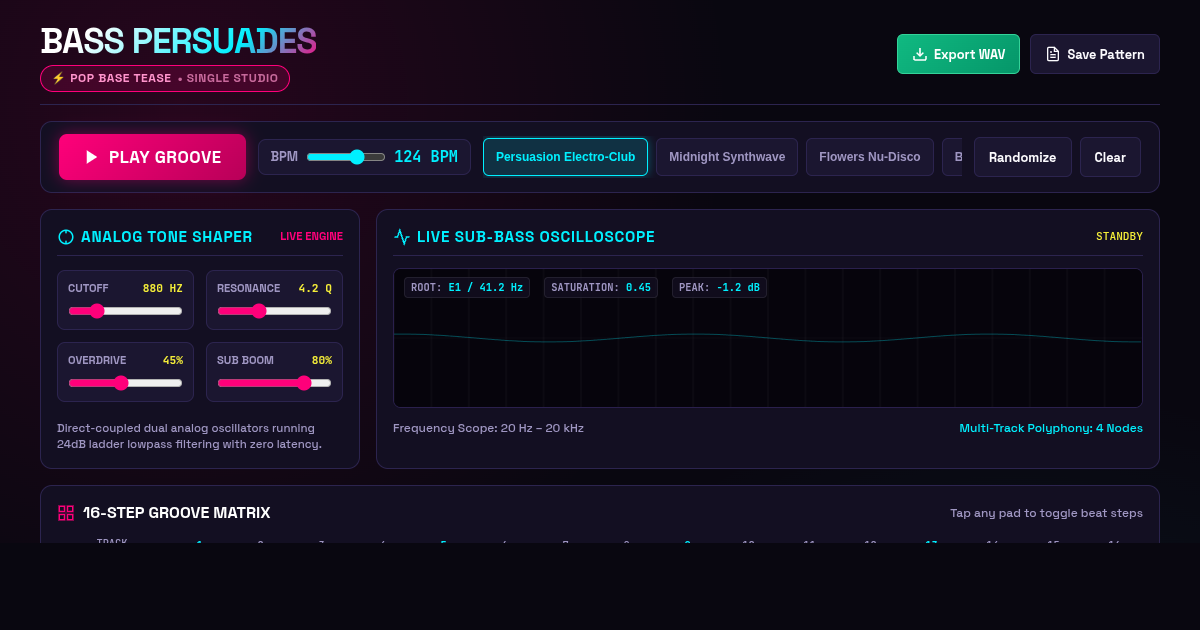Adjust the BPM tempo slider

pos(346,157)
